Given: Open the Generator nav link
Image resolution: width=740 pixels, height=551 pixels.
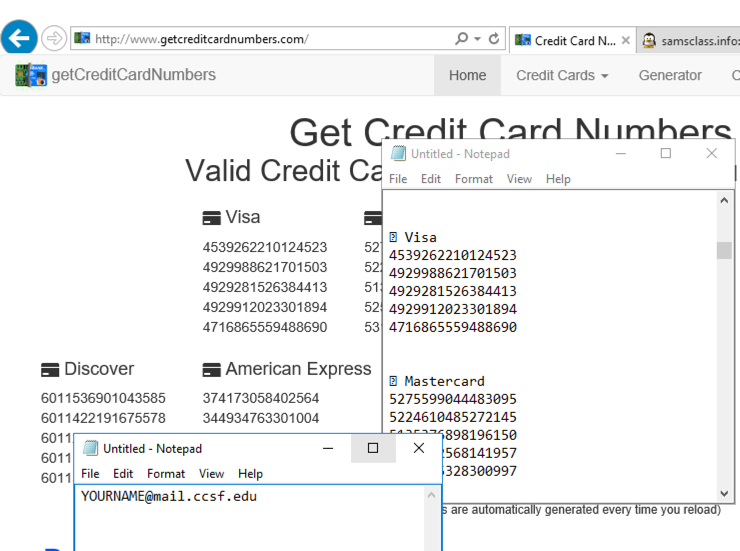Looking at the screenshot, I should 670,75.
